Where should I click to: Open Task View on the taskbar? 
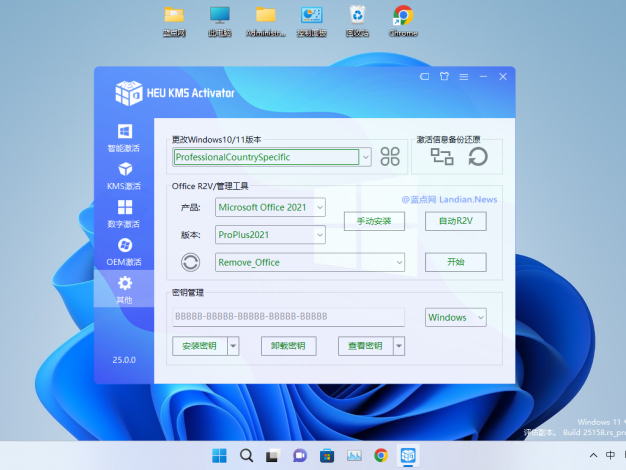273,456
